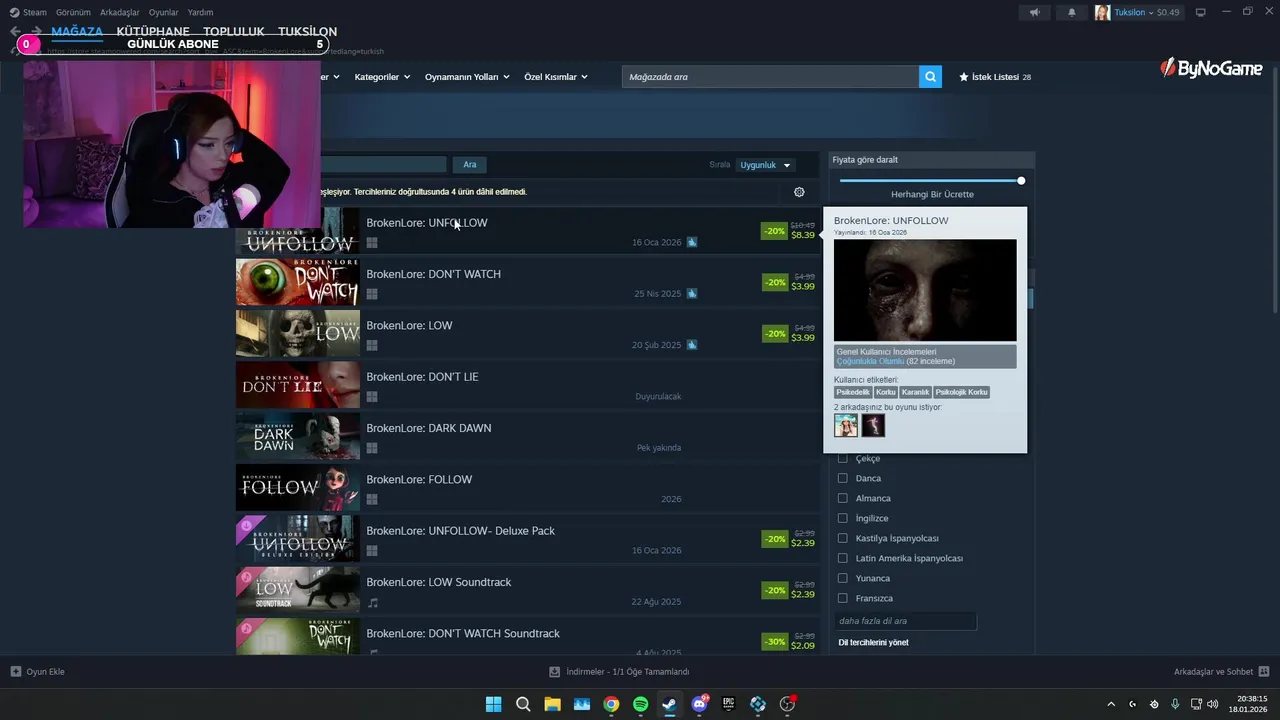This screenshot has width=1280, height=720.
Task: Open the Epic Games launcher from the taskbar
Action: click(x=729, y=704)
